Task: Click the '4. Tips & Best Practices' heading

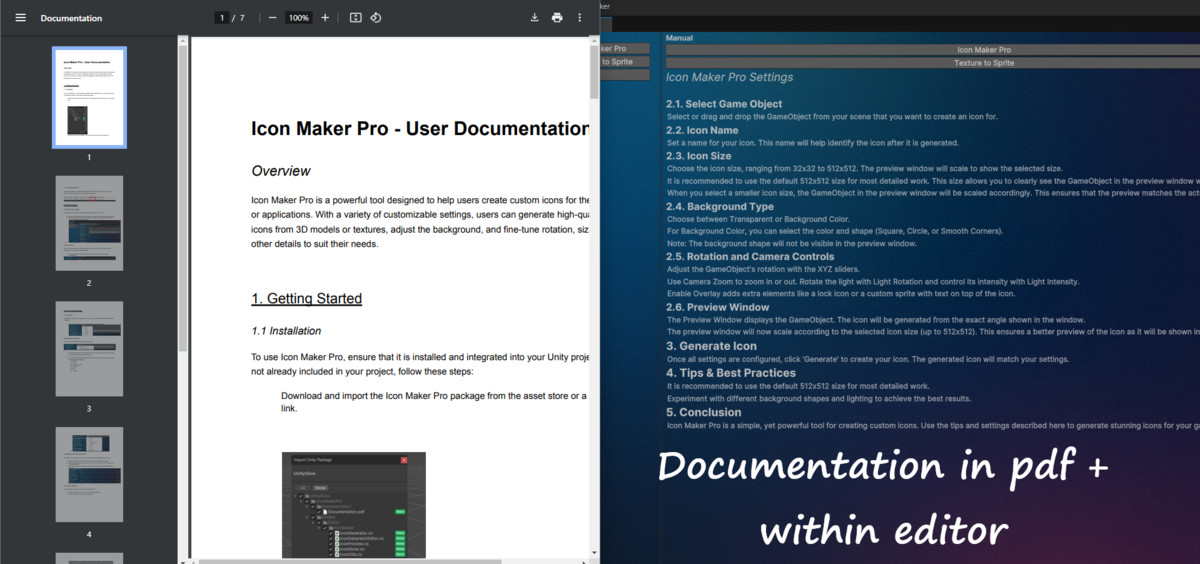Action: [731, 373]
